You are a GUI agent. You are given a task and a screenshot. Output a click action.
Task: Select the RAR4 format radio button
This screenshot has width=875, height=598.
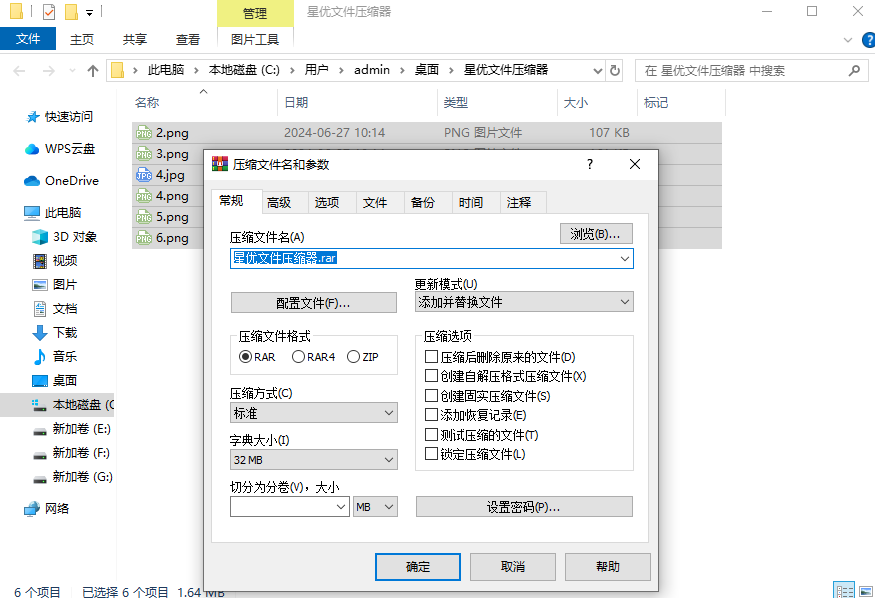(298, 357)
